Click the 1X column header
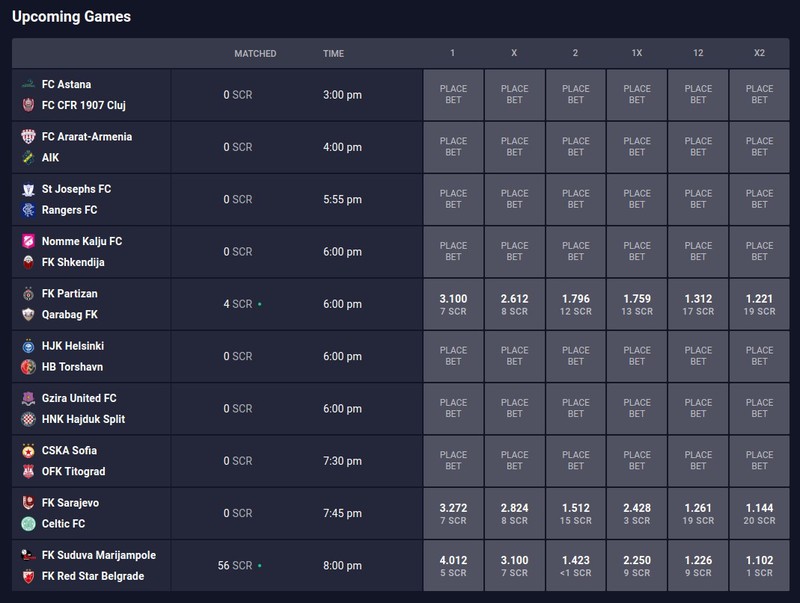Screen dimensions: 800x603 click(x=637, y=53)
